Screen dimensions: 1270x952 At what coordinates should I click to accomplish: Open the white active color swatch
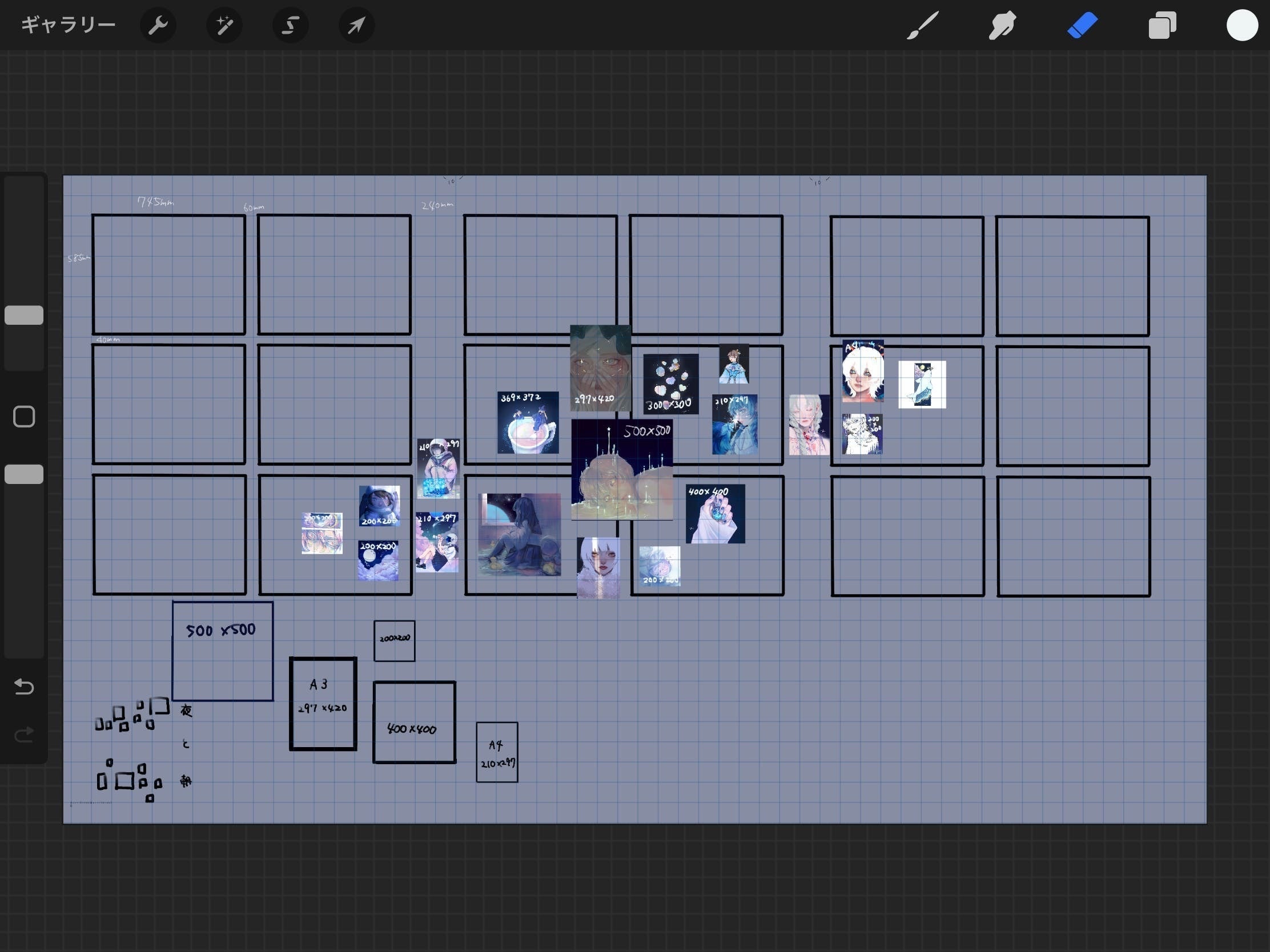pos(1242,25)
